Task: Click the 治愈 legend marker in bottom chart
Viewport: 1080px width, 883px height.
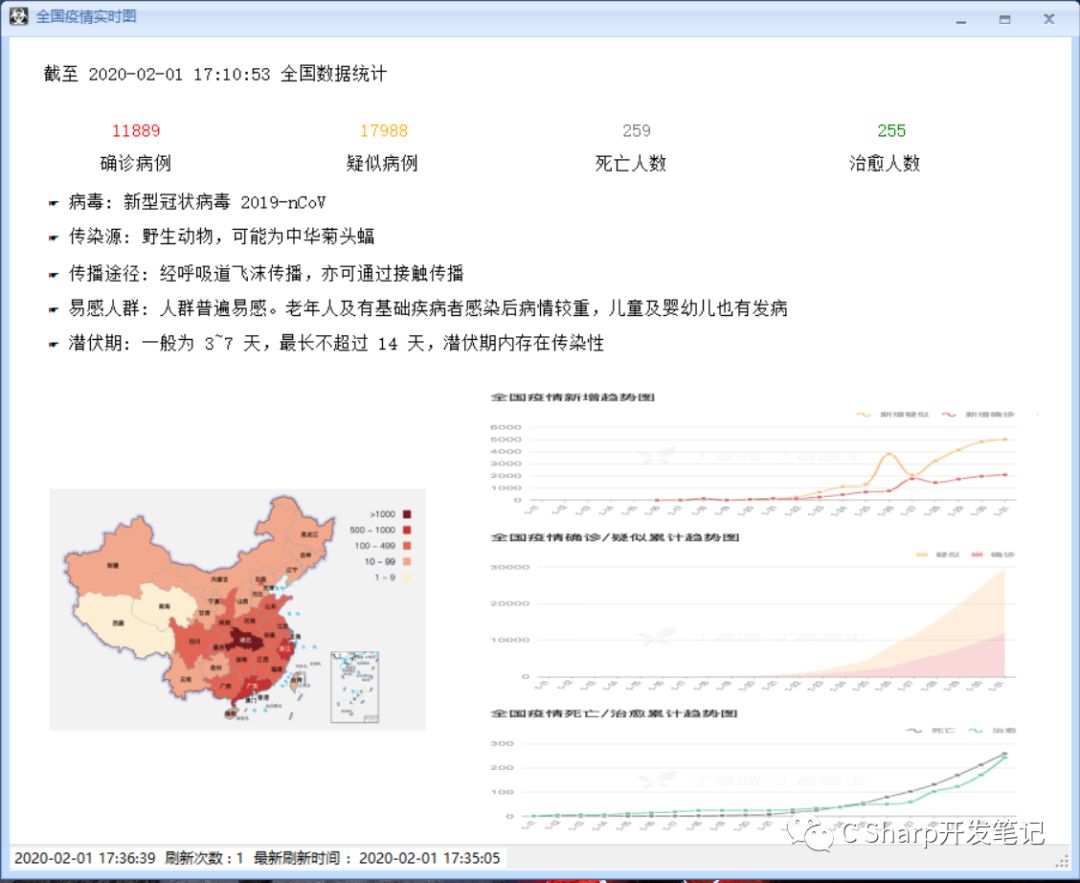Action: click(976, 731)
